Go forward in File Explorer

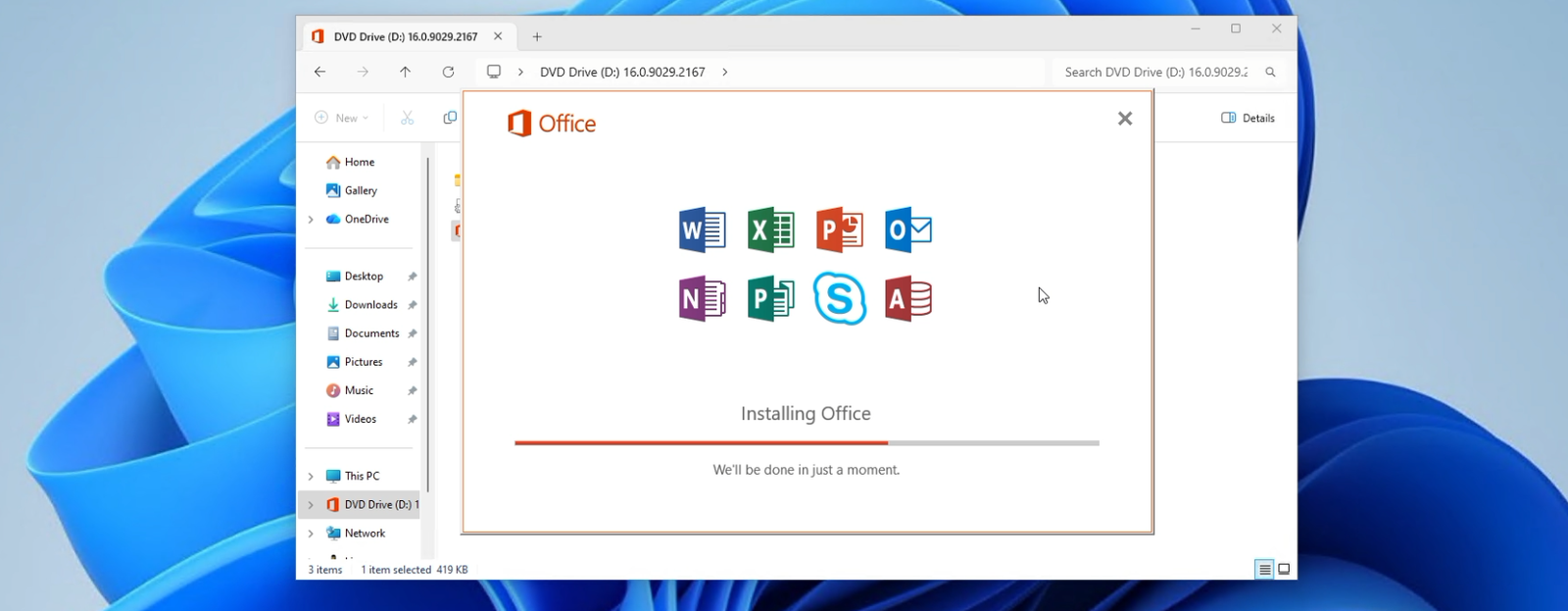pyautogui.click(x=363, y=72)
